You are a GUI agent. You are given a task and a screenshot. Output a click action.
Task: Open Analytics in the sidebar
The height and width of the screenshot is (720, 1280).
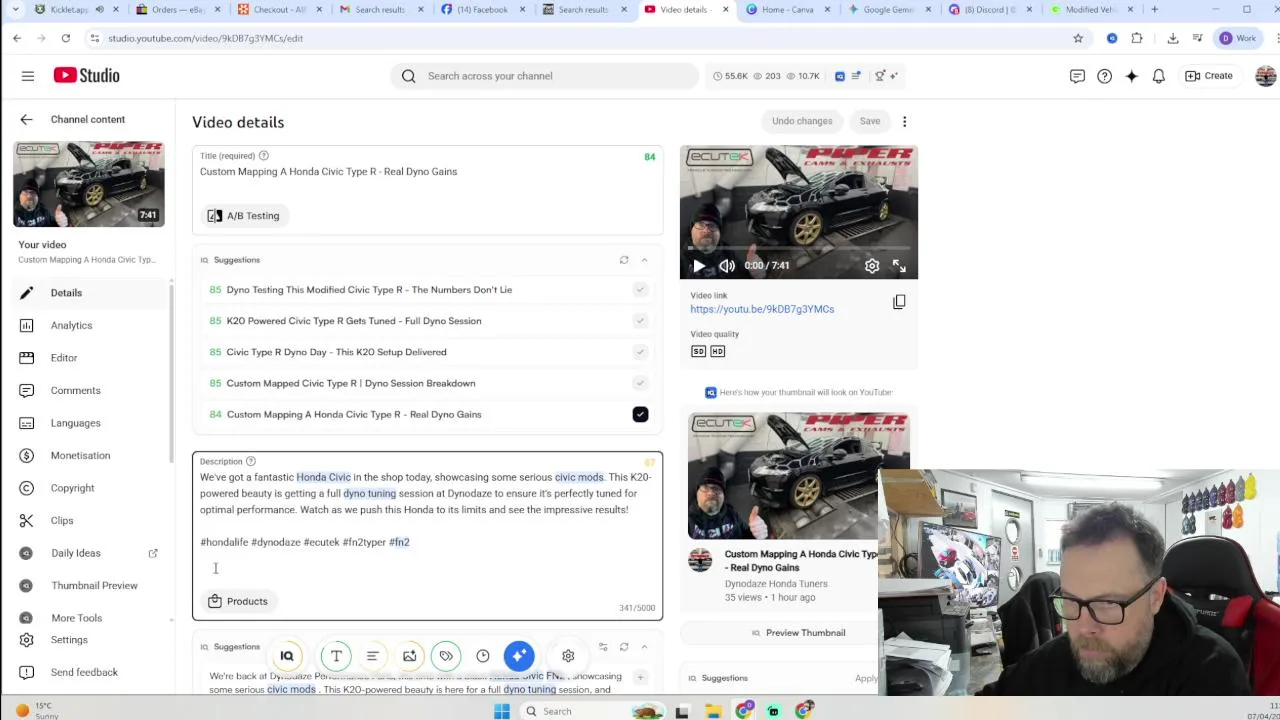[x=87, y=325]
